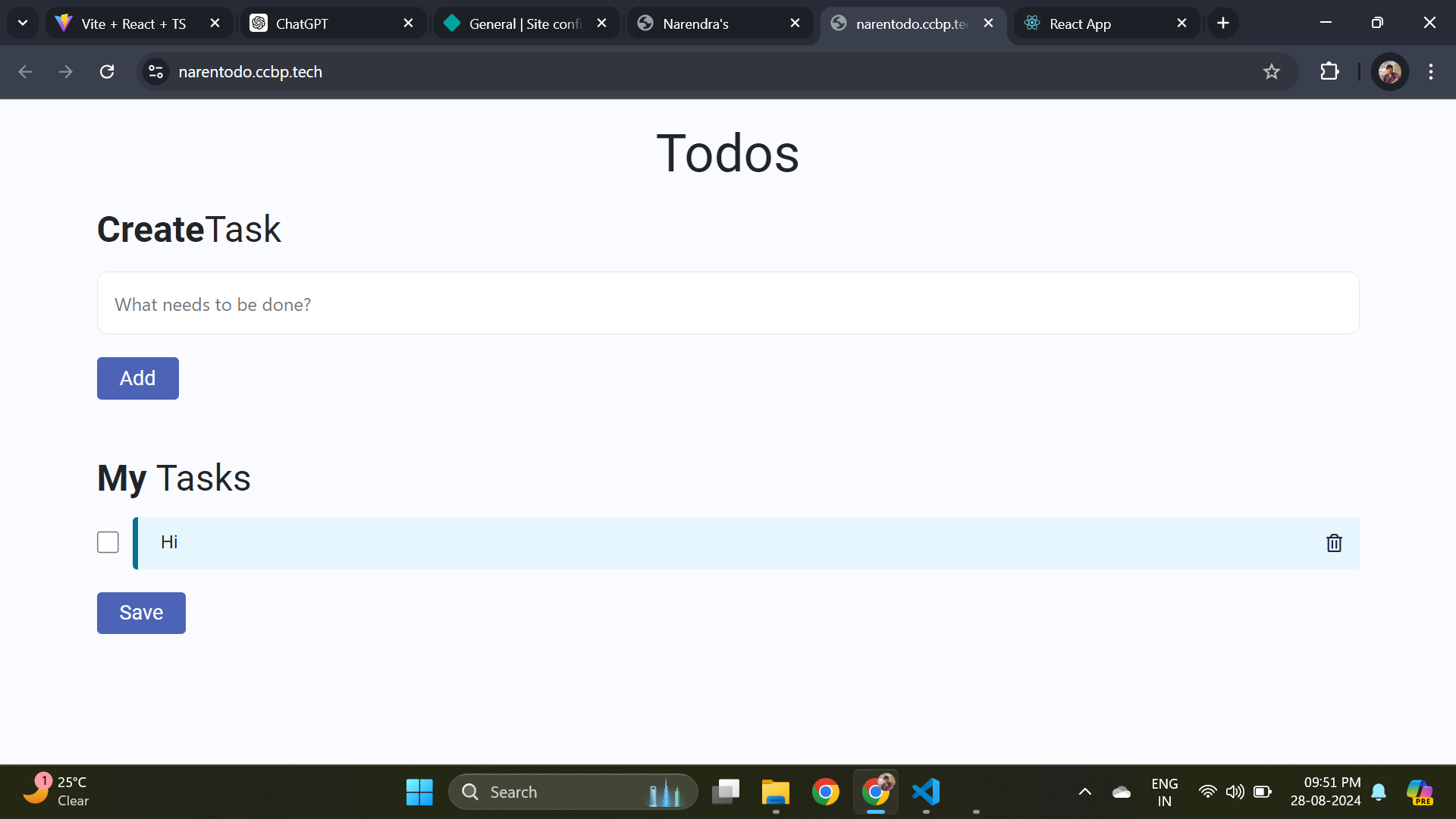Screen dimensions: 1456x819
Task: Bookmark this page with star icon
Action: 1272,72
